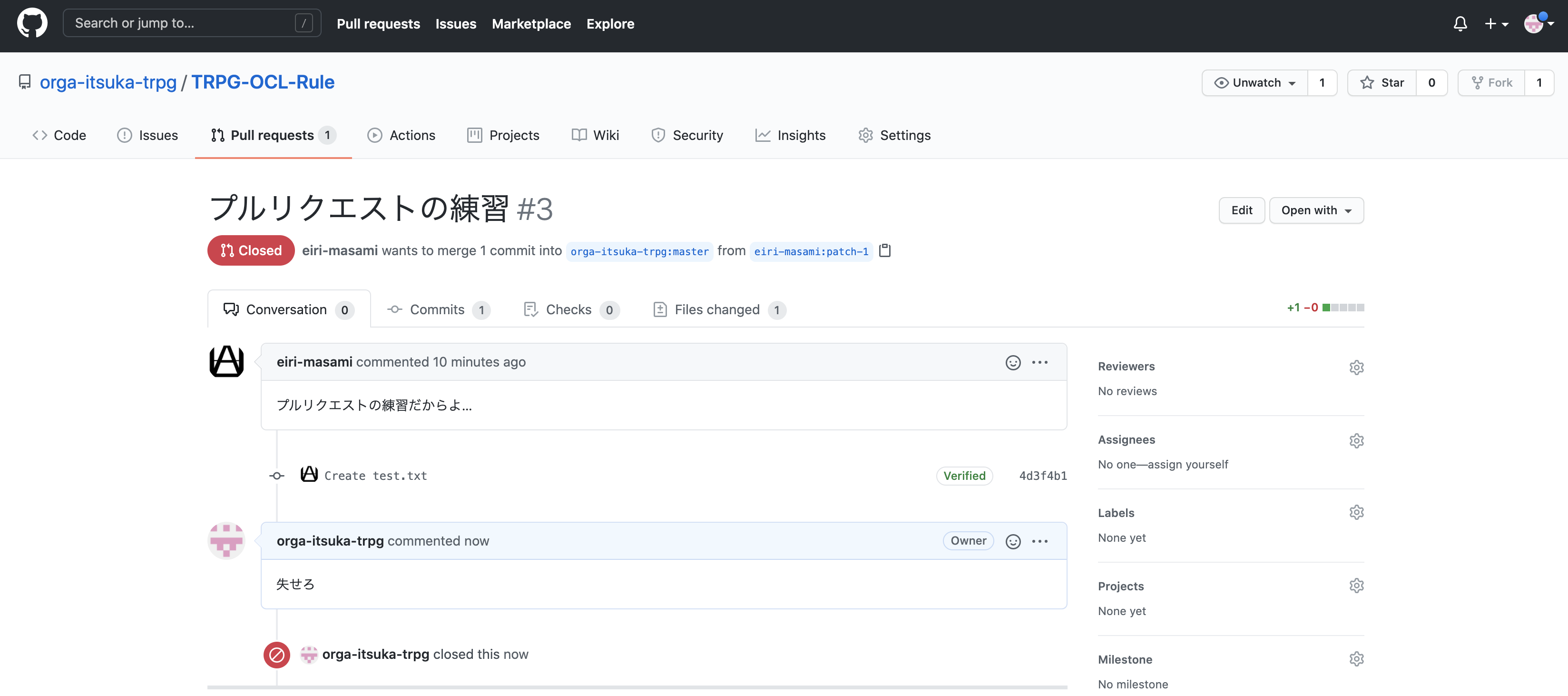The width and height of the screenshot is (1568, 696).
Task: Open the Assignees gear settings
Action: (1356, 440)
